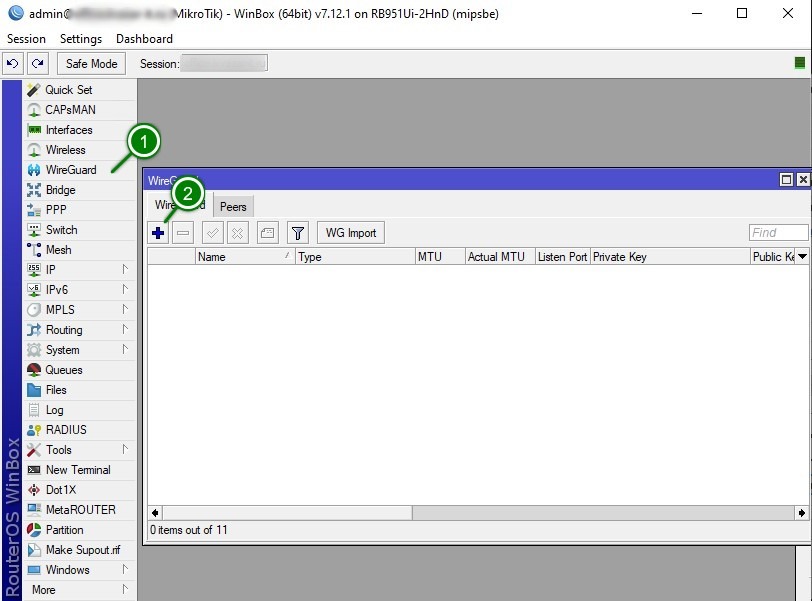Open the Settings menu
This screenshot has width=812, height=601.
click(81, 39)
